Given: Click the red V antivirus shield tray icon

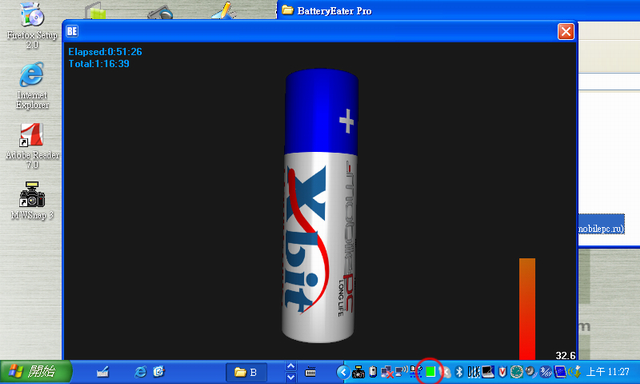Looking at the screenshot, I should point(502,372).
